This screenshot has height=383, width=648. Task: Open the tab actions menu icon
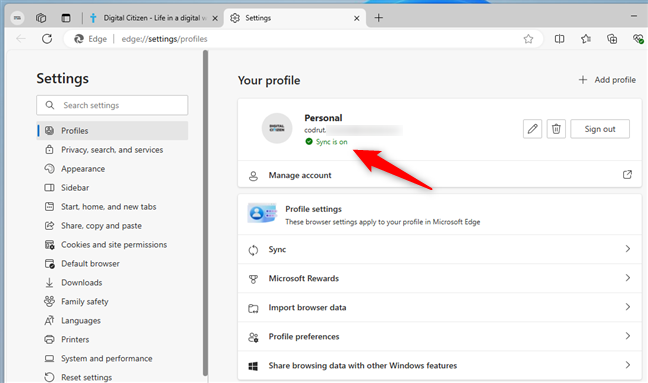point(66,18)
